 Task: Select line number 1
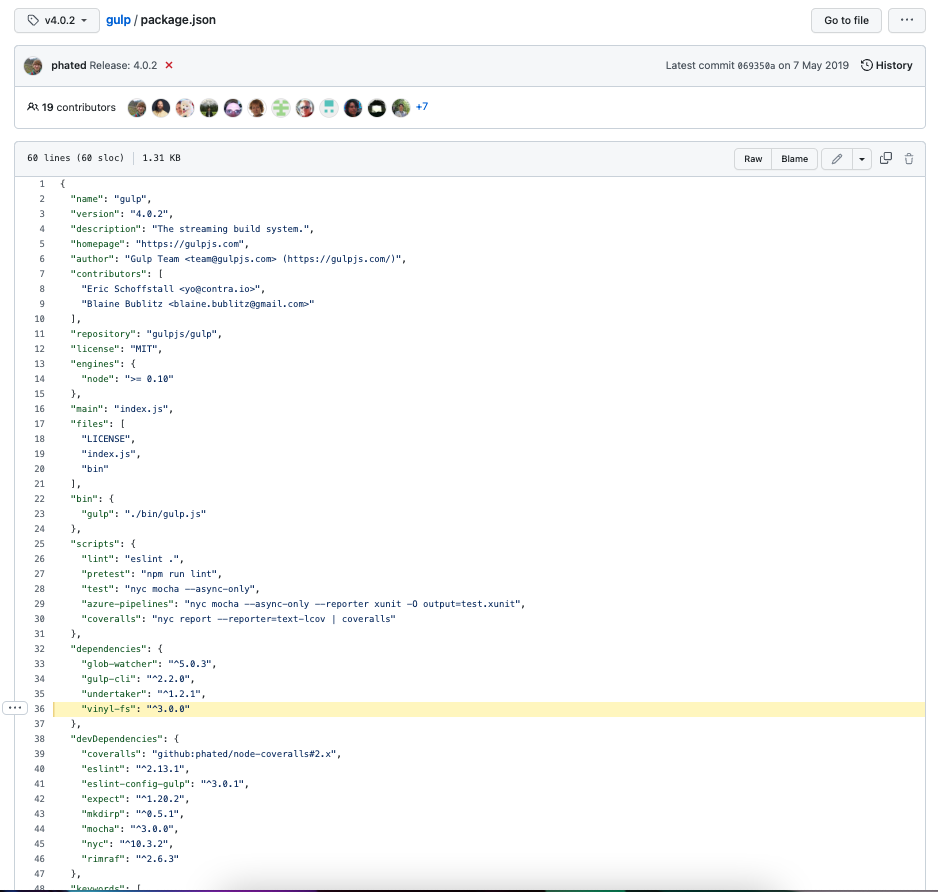[42, 184]
